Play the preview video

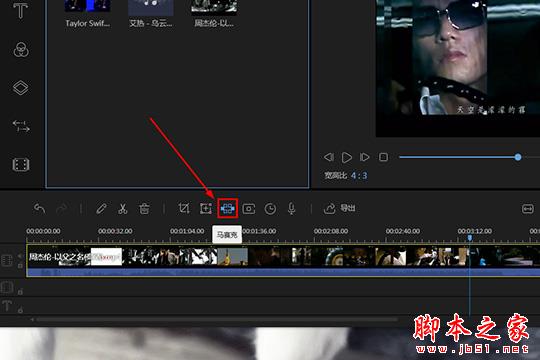click(x=346, y=157)
